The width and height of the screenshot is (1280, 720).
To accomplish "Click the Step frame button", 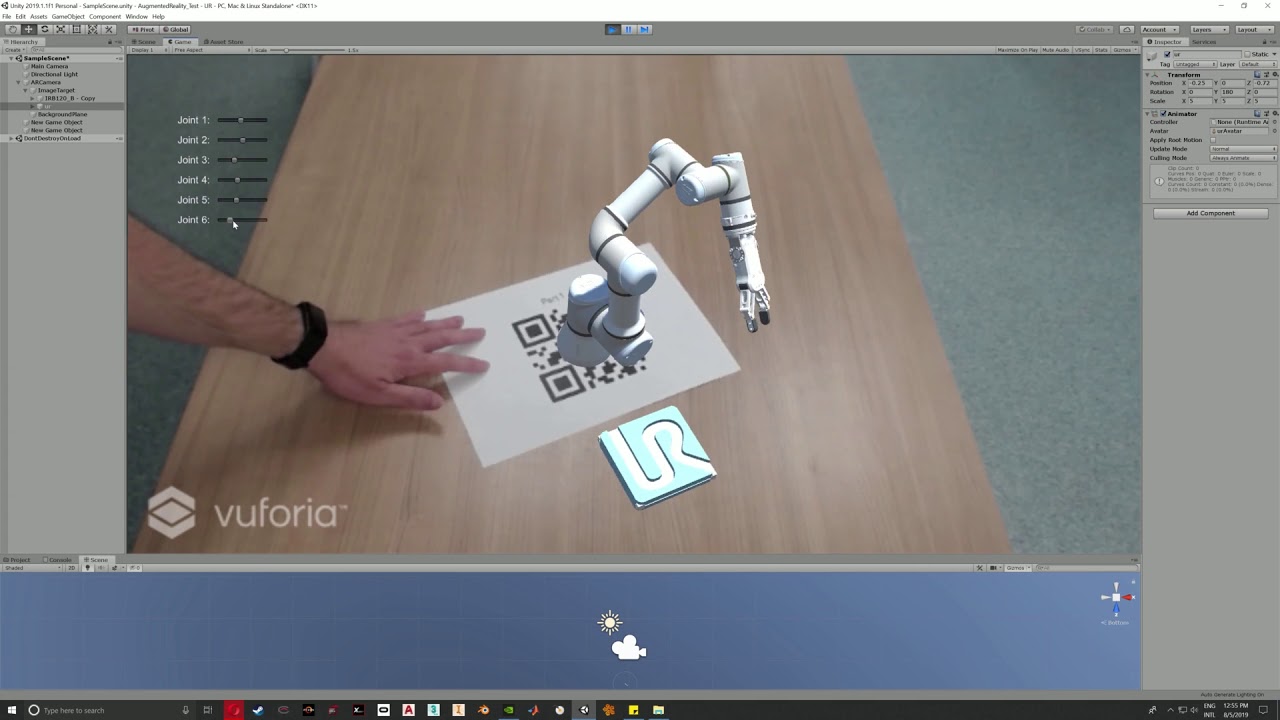I will point(644,29).
